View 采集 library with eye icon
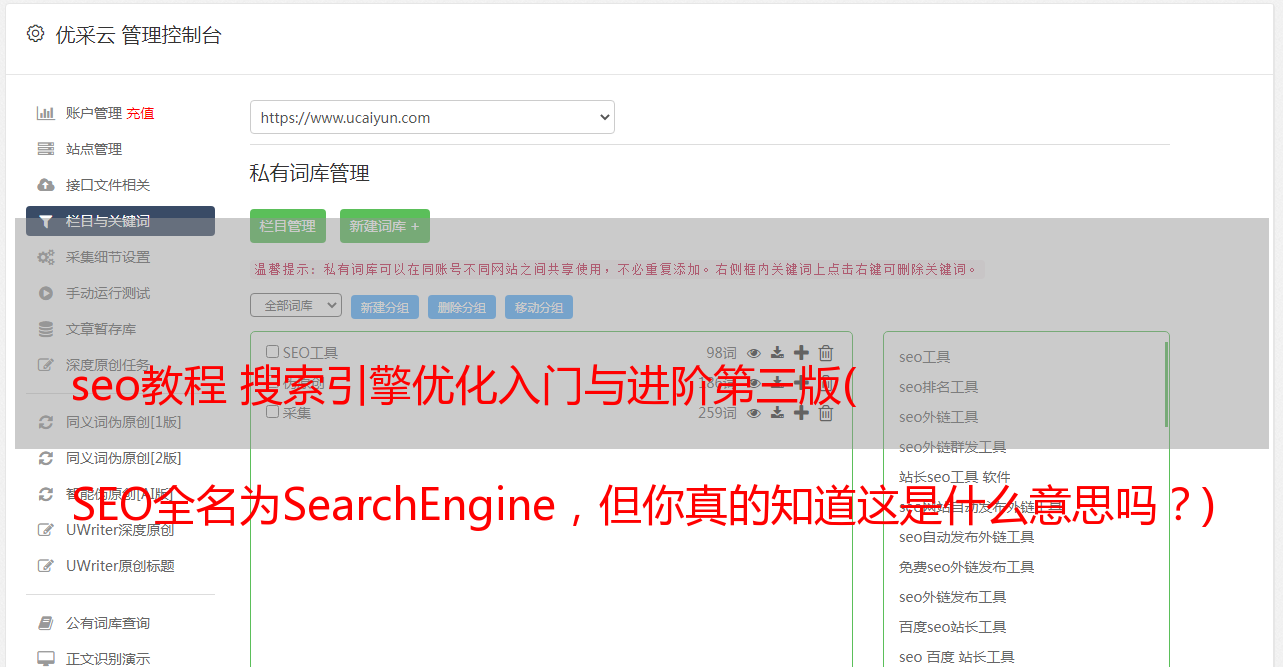This screenshot has width=1283, height=667. (x=754, y=412)
